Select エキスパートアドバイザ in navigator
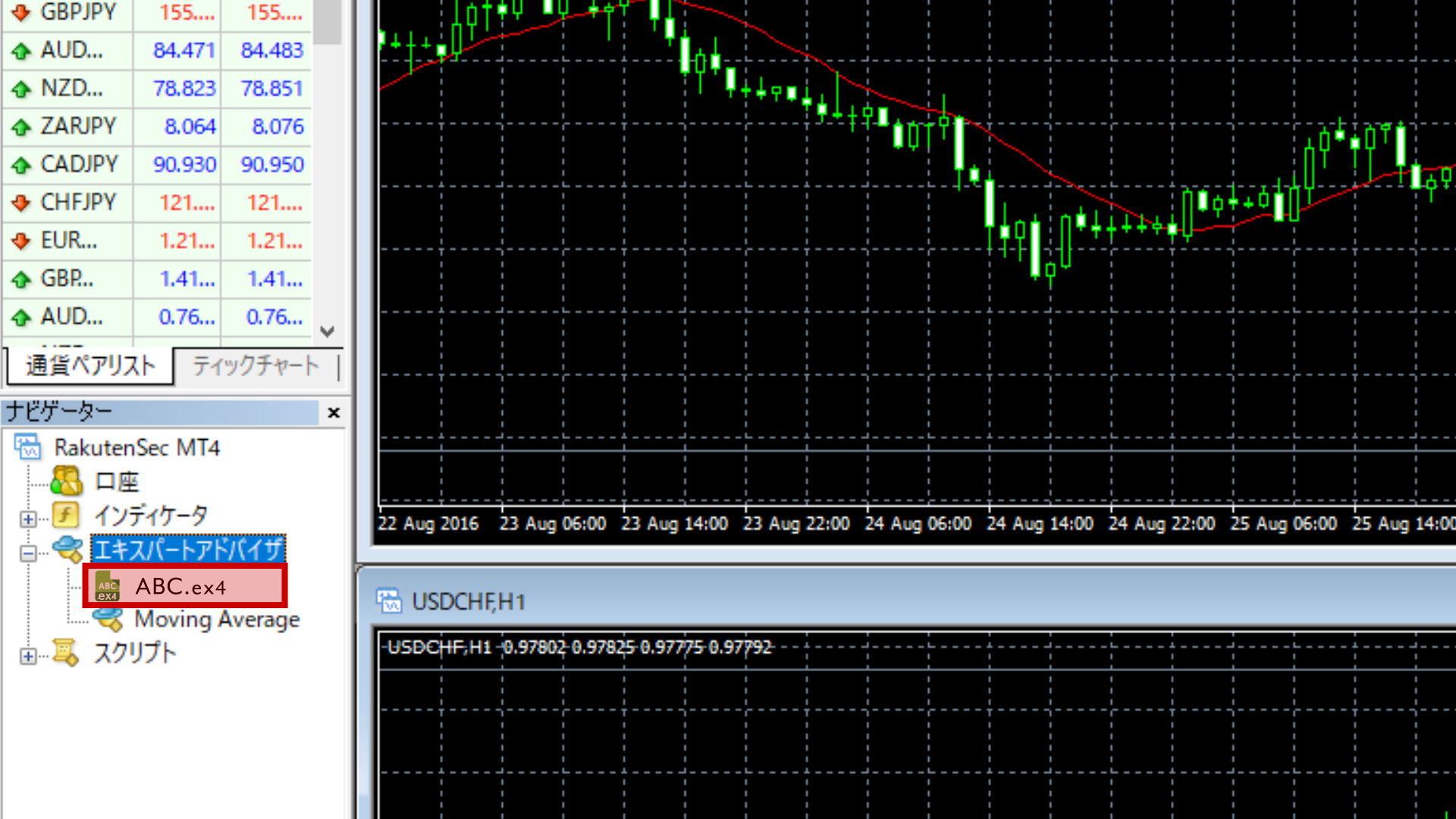Image resolution: width=1456 pixels, height=819 pixels. (188, 549)
